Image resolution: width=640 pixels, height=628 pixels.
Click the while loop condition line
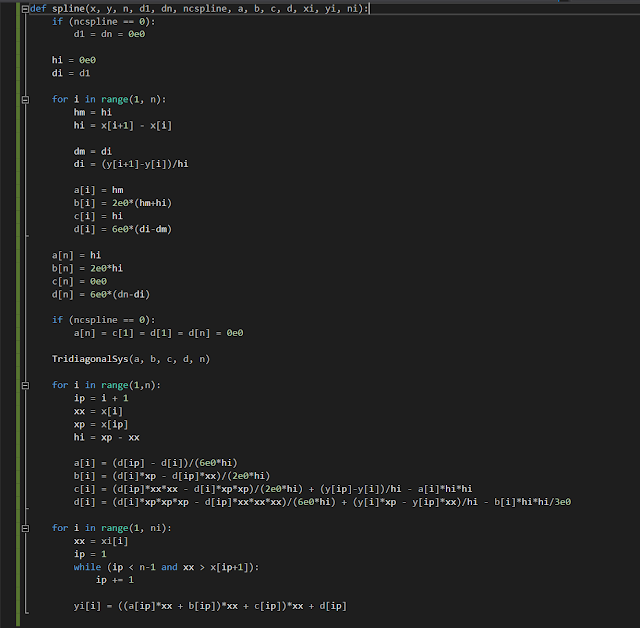point(166,567)
